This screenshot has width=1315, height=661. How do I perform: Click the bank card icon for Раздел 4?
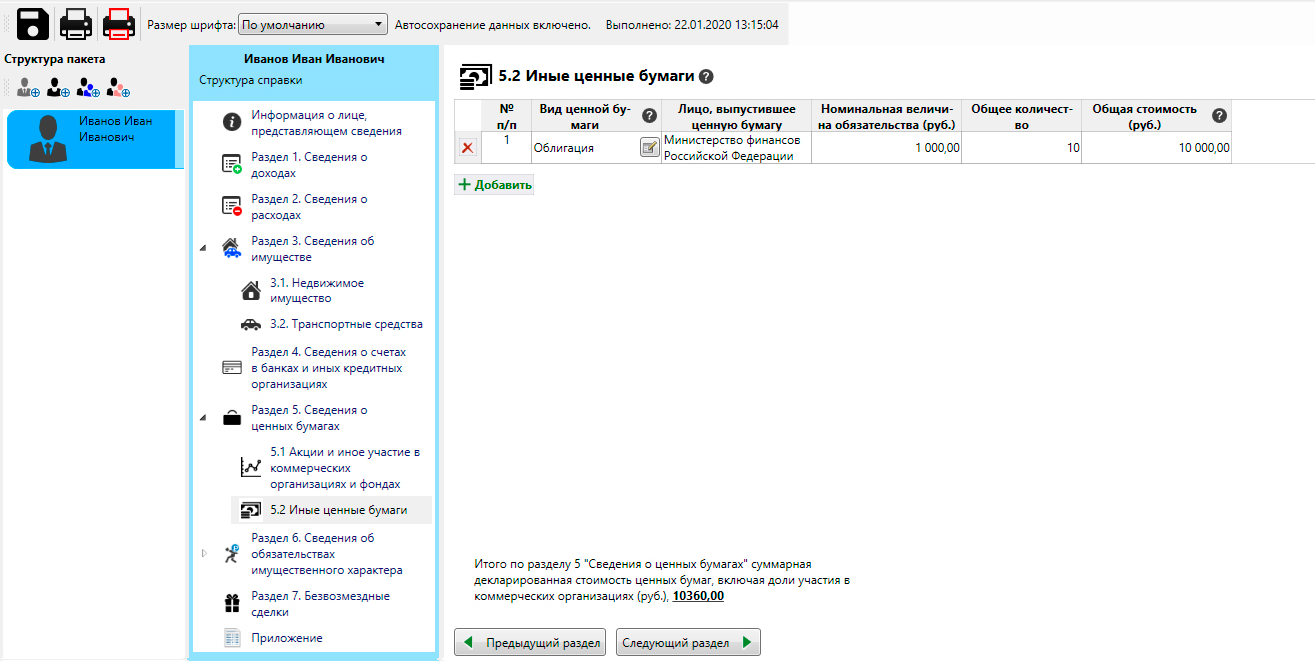[x=232, y=367]
